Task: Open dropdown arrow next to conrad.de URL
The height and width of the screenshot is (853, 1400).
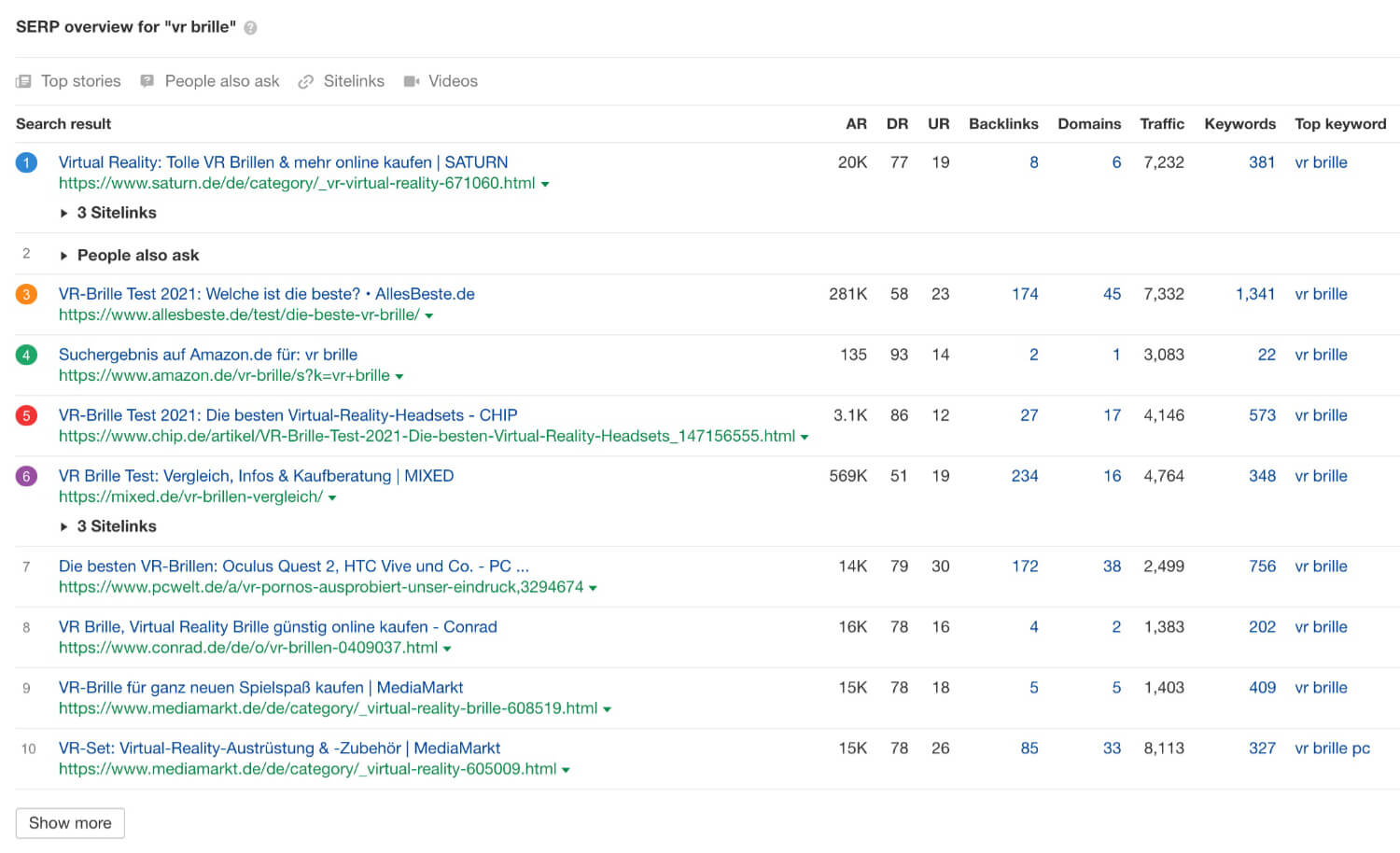Action: click(447, 650)
